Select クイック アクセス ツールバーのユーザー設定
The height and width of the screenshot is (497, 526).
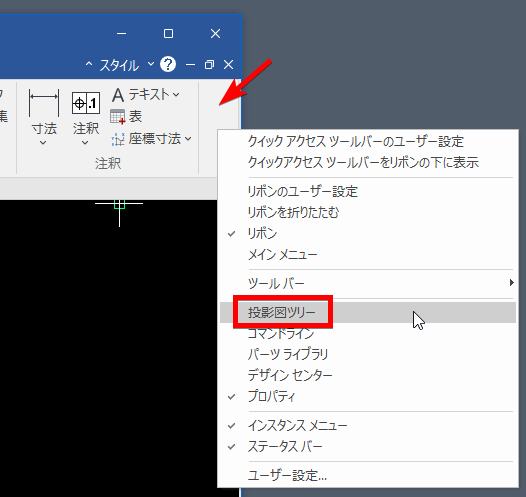[368, 142]
